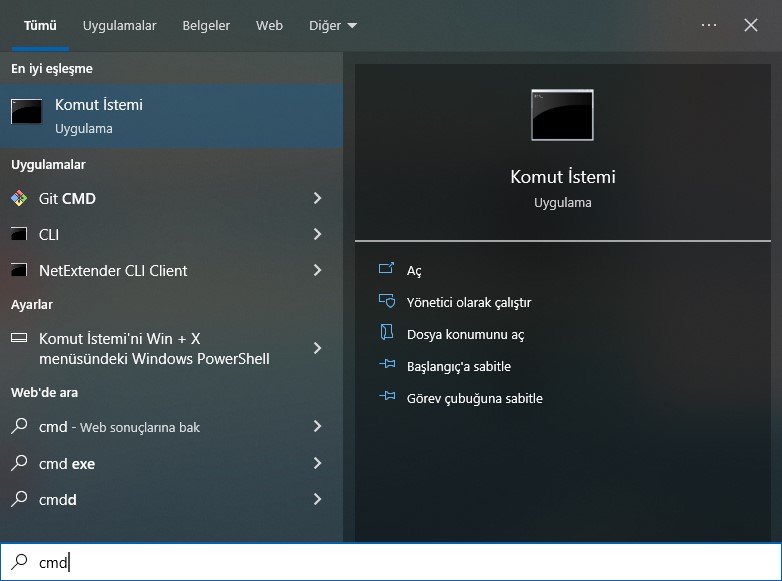Click the Git CMD app icon
Viewport: 782px width, 581px height.
click(x=19, y=198)
